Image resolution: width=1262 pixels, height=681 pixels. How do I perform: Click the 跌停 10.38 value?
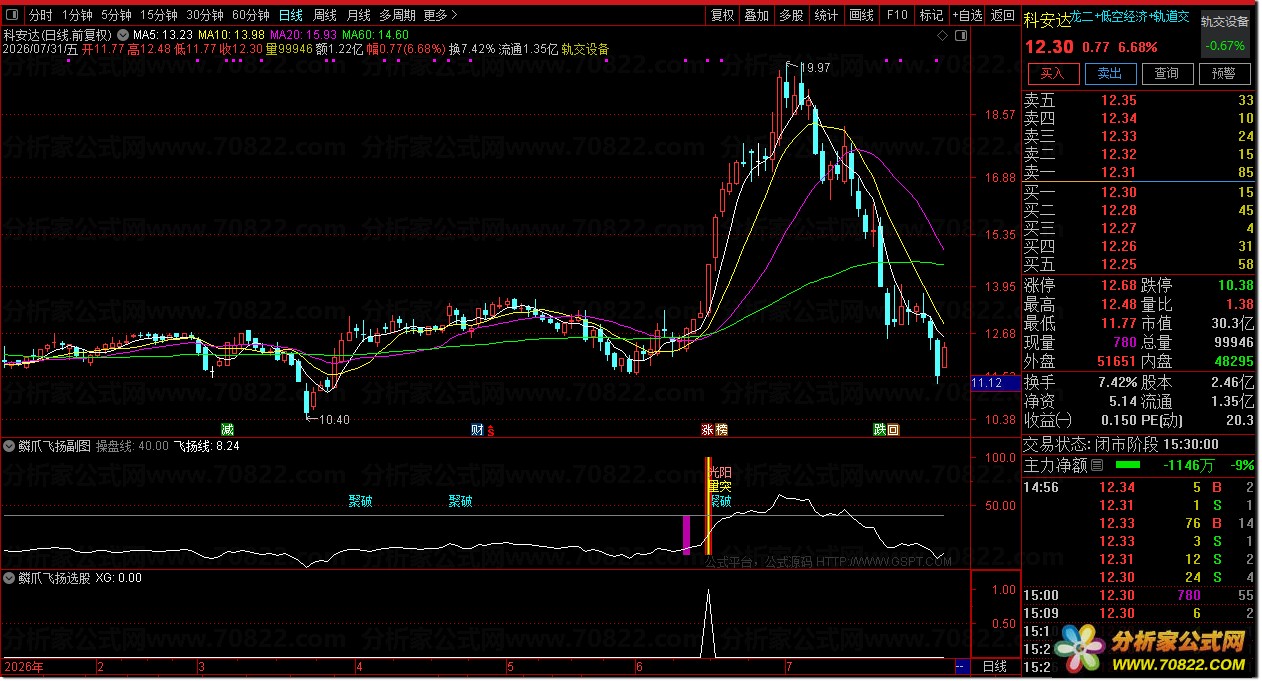click(x=1236, y=286)
